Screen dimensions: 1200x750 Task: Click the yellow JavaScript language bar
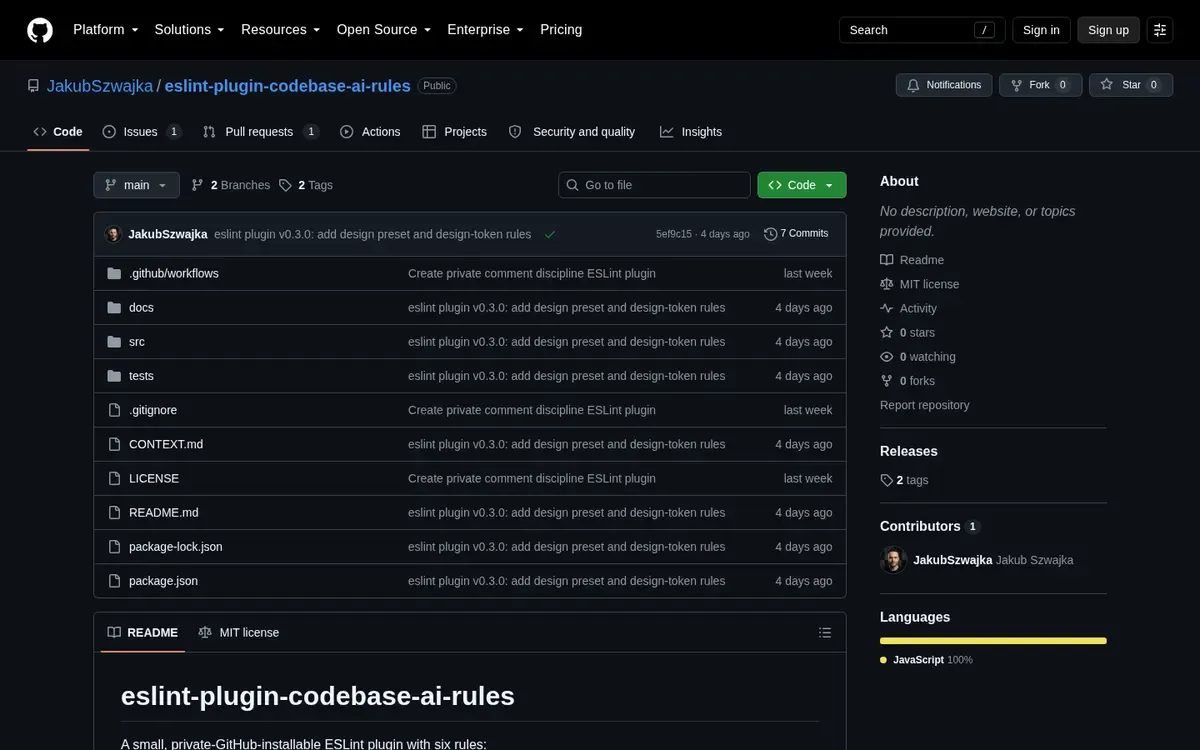tap(993, 641)
